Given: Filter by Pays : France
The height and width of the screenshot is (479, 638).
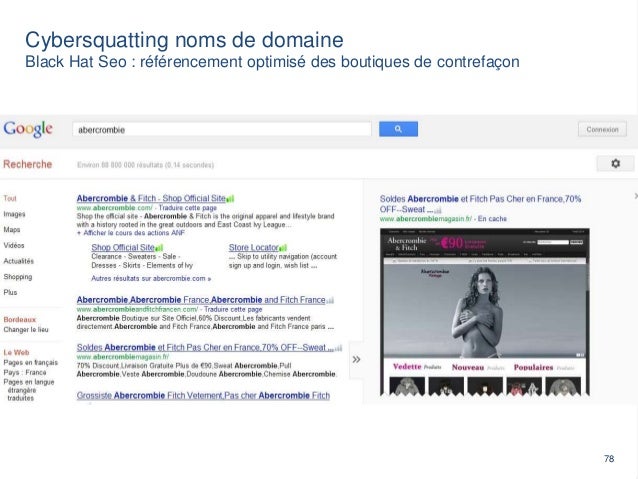Looking at the screenshot, I should 25,372.
